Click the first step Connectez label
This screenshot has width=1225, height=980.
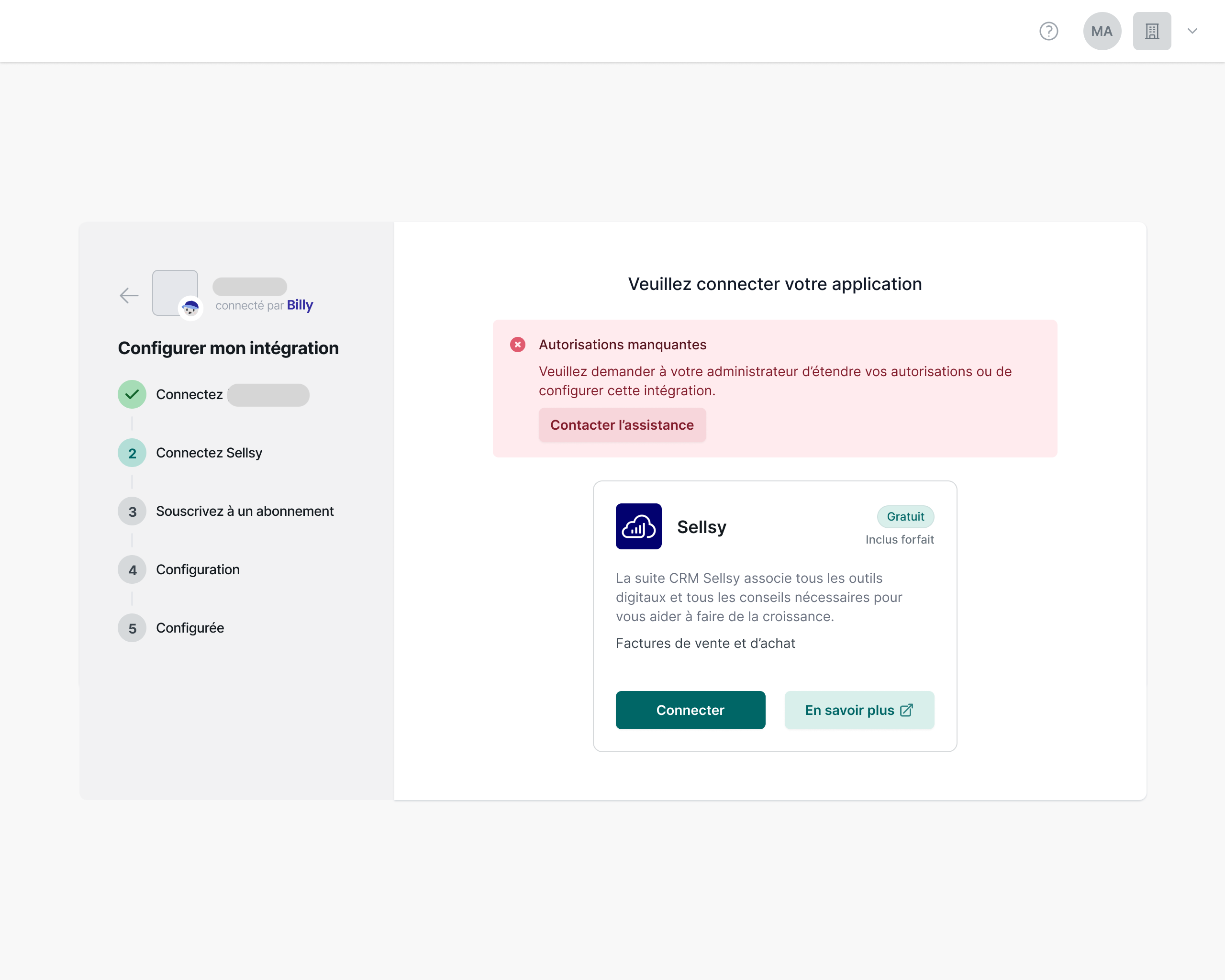(189, 394)
